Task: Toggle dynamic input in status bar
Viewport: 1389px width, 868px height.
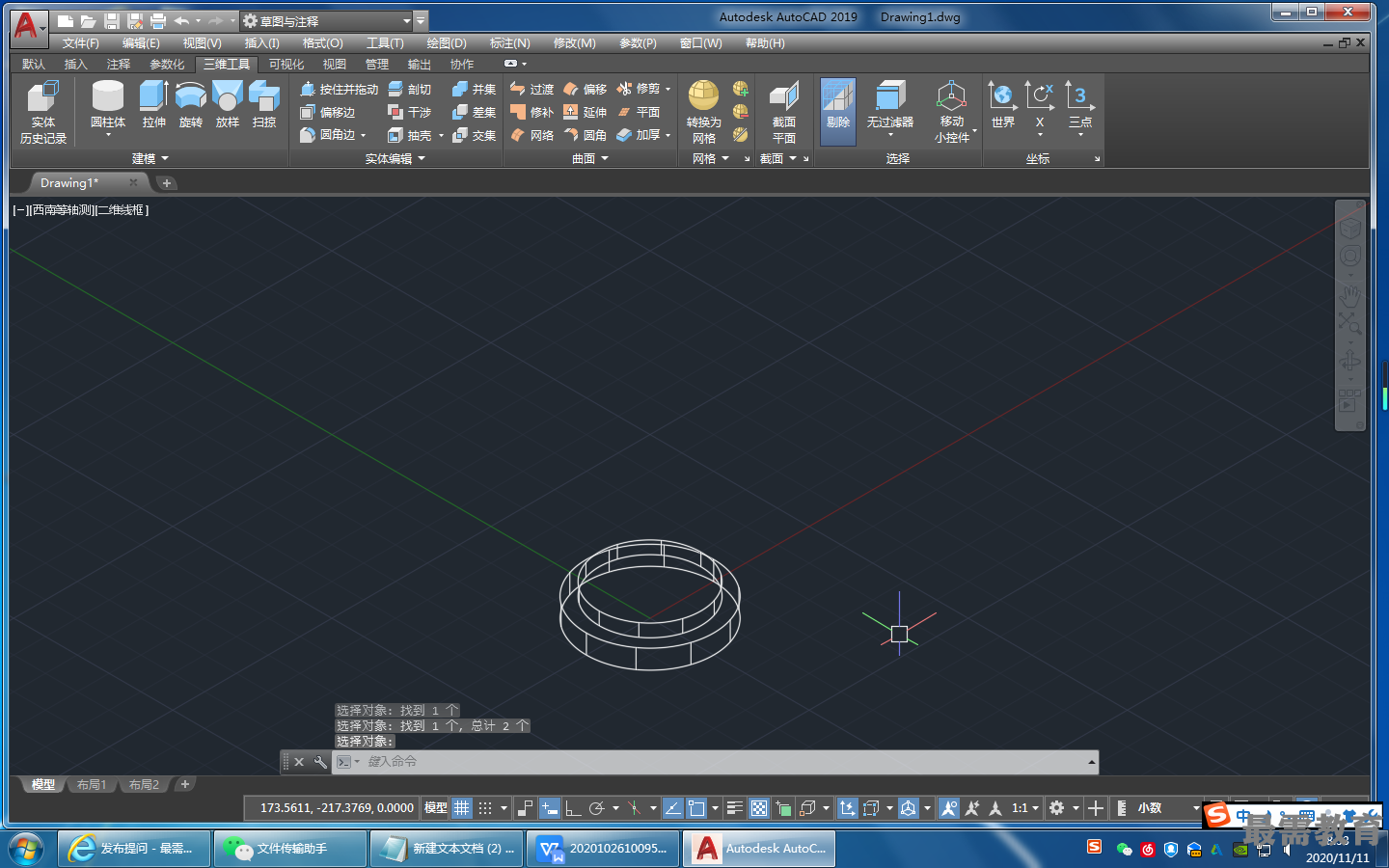Action: pyautogui.click(x=550, y=808)
